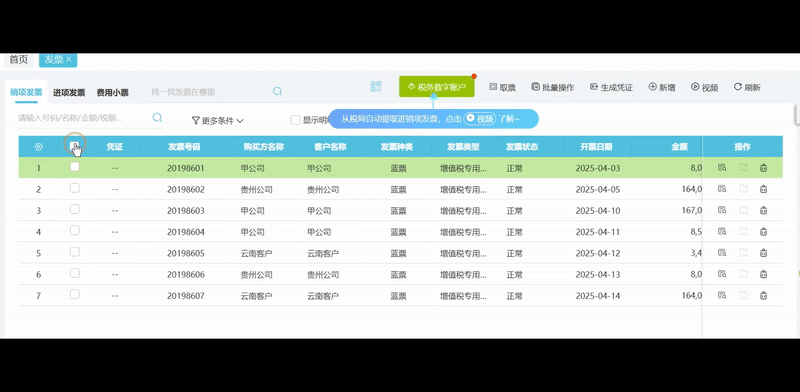Switch to the 销项发票 tab
Screen dimensions: 800x392
point(26,92)
